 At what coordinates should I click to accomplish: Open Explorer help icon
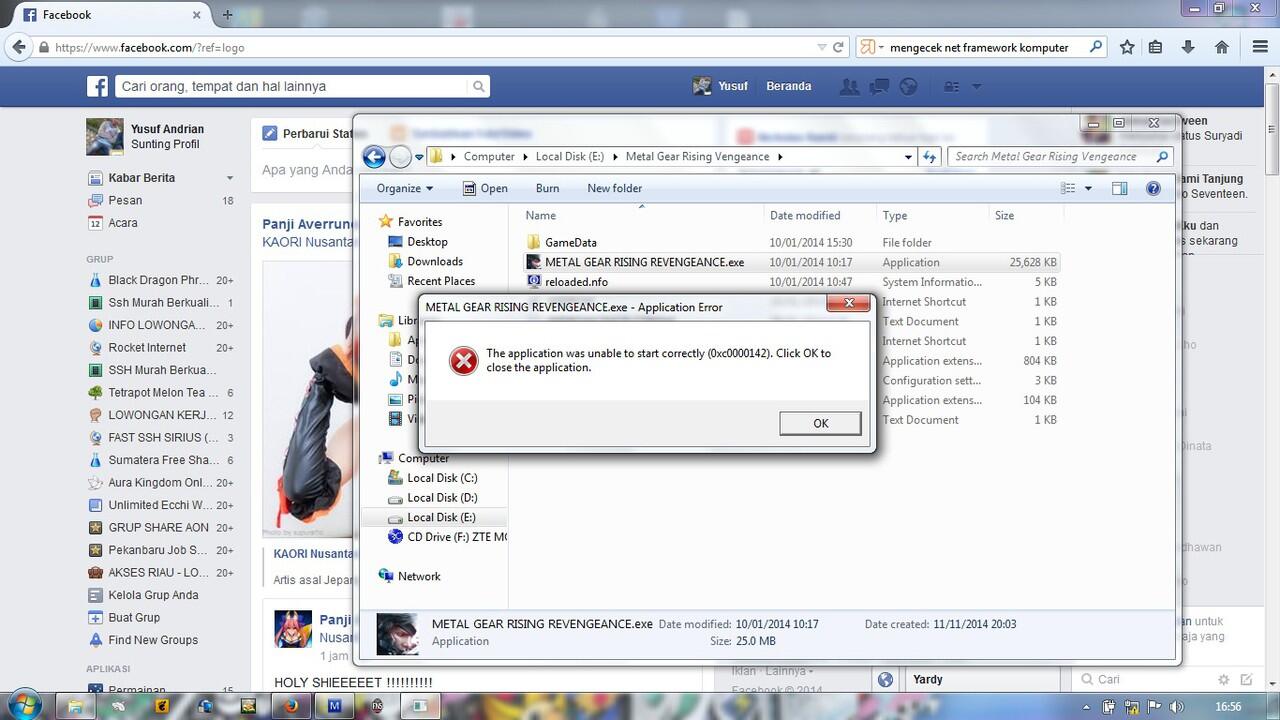click(x=1152, y=188)
